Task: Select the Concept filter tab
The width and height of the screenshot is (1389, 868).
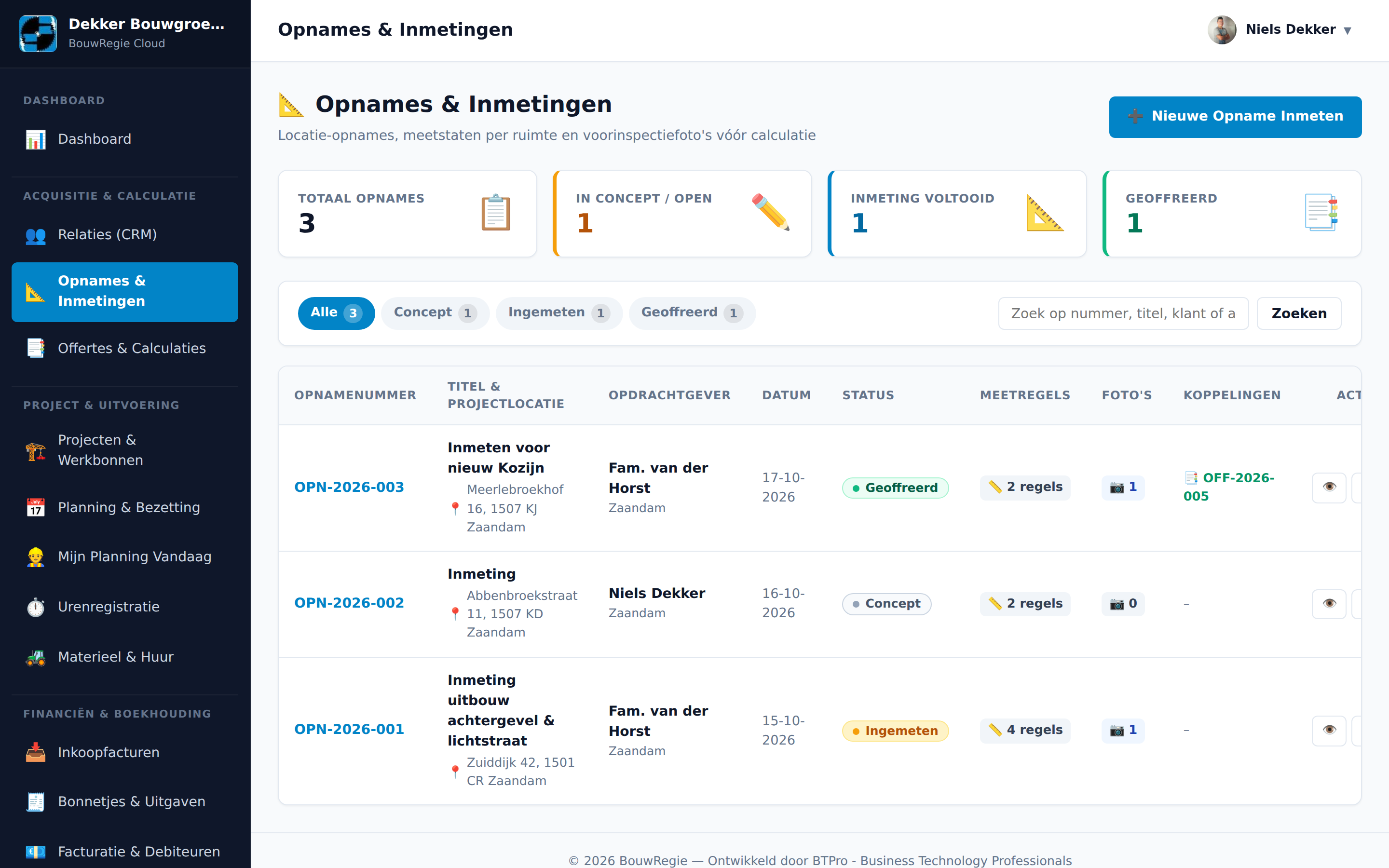Action: 435,313
